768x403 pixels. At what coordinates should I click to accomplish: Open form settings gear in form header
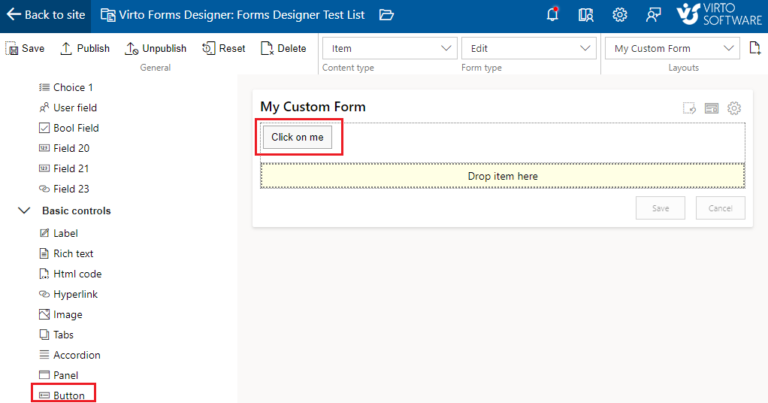(734, 108)
